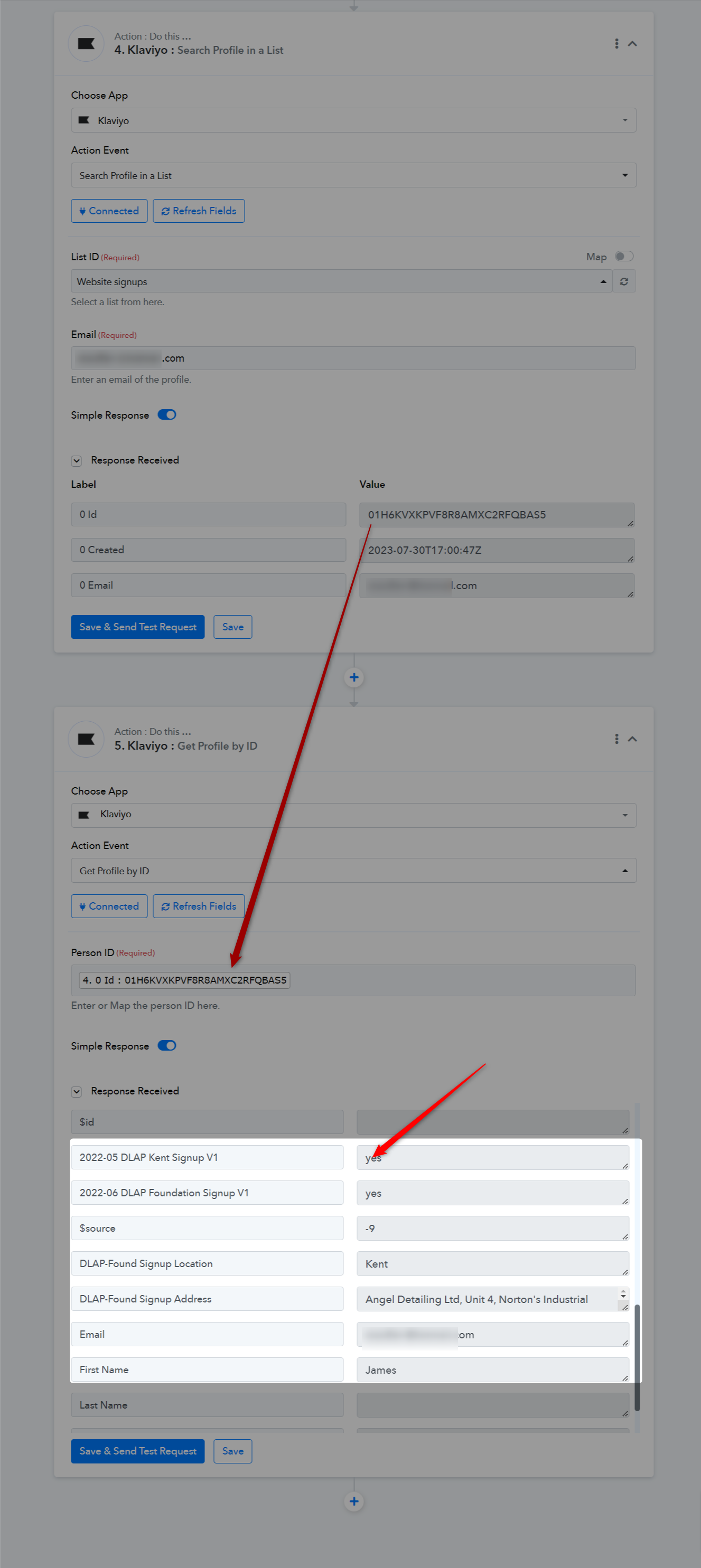Click the Last Name label field
701x1568 pixels.
207,1404
